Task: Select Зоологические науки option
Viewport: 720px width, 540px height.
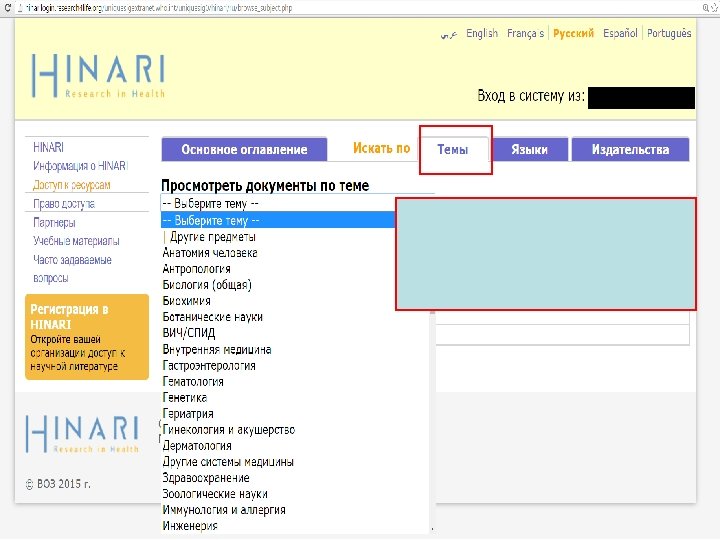Action: pyautogui.click(x=215, y=494)
